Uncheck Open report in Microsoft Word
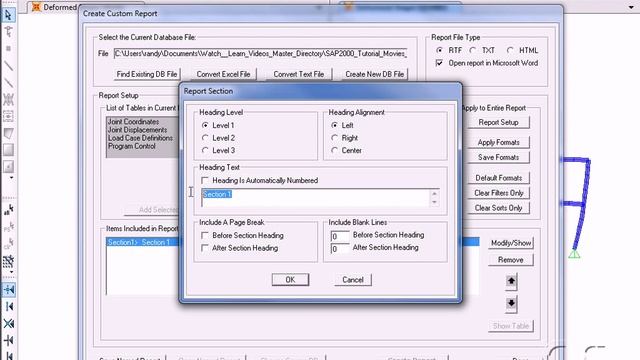 point(439,63)
